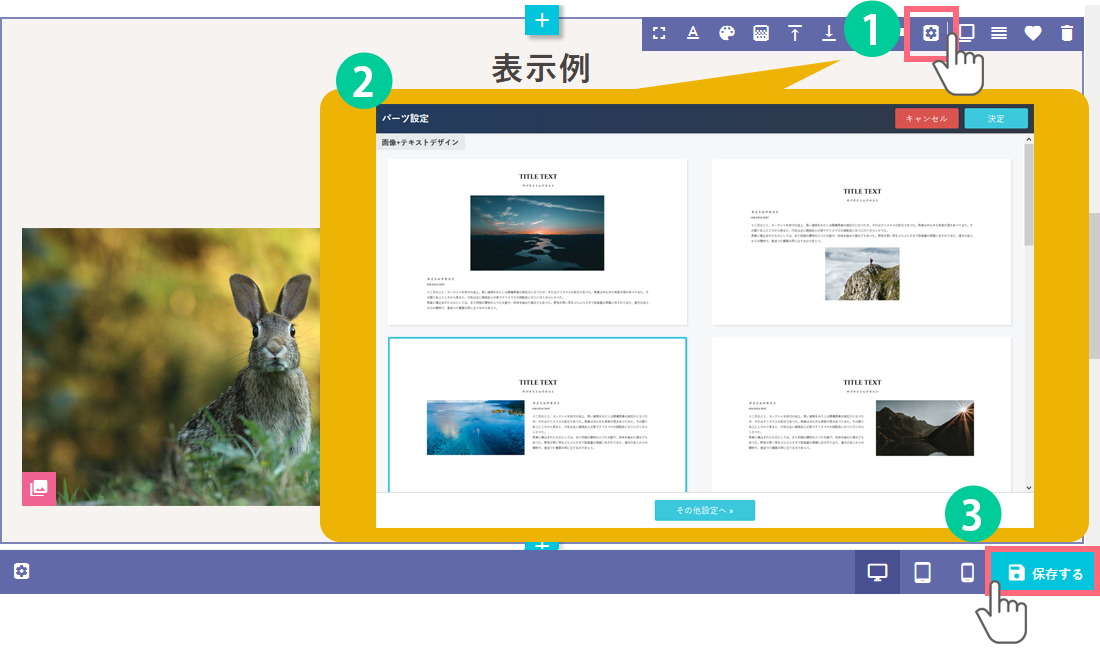
Task: Open その他設定へ link at dialog bottom
Action: [704, 510]
